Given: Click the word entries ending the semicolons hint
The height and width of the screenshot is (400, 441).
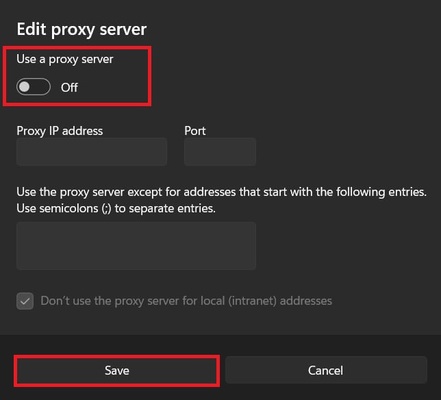Looking at the screenshot, I should click(196, 209).
